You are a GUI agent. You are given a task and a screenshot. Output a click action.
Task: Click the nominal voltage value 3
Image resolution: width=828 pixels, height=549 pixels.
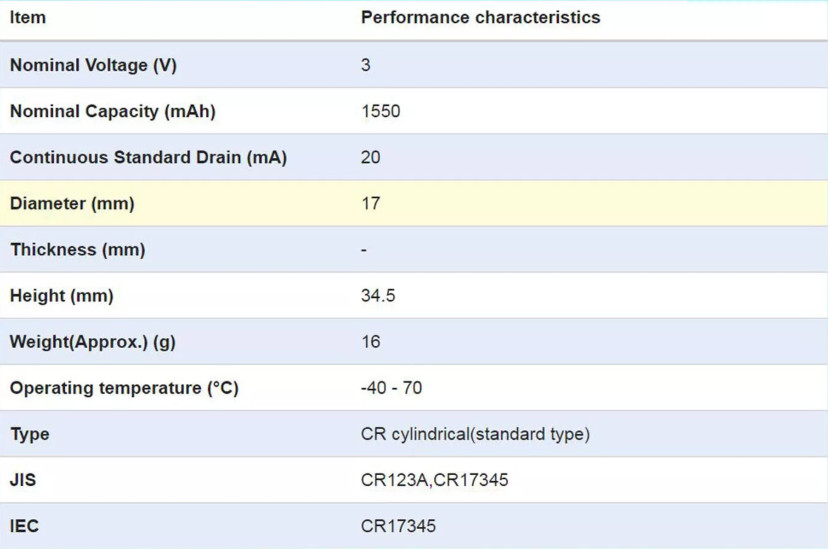(x=365, y=65)
